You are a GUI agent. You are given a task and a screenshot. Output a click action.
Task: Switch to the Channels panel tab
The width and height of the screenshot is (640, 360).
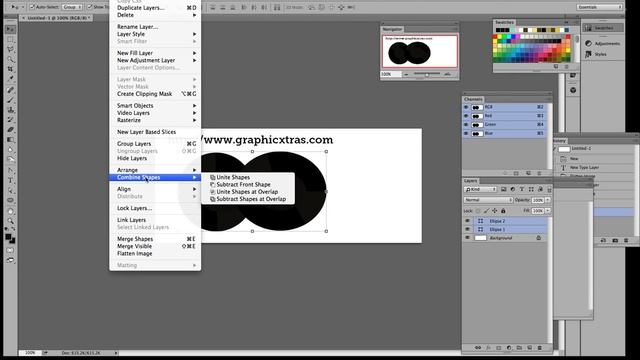coord(473,99)
